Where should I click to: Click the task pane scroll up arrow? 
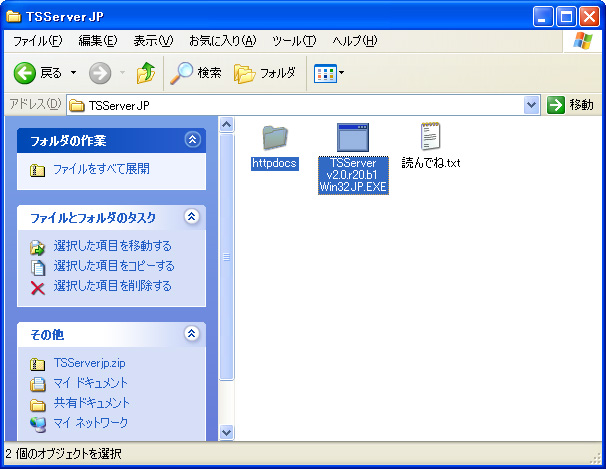pyautogui.click(x=226, y=124)
